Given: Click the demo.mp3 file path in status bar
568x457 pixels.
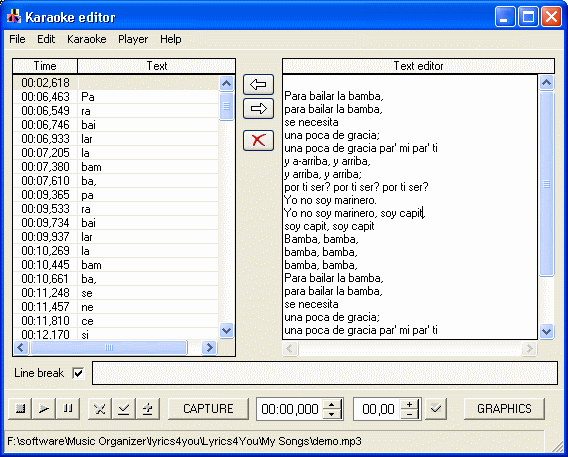Looking at the screenshot, I should point(184,441).
